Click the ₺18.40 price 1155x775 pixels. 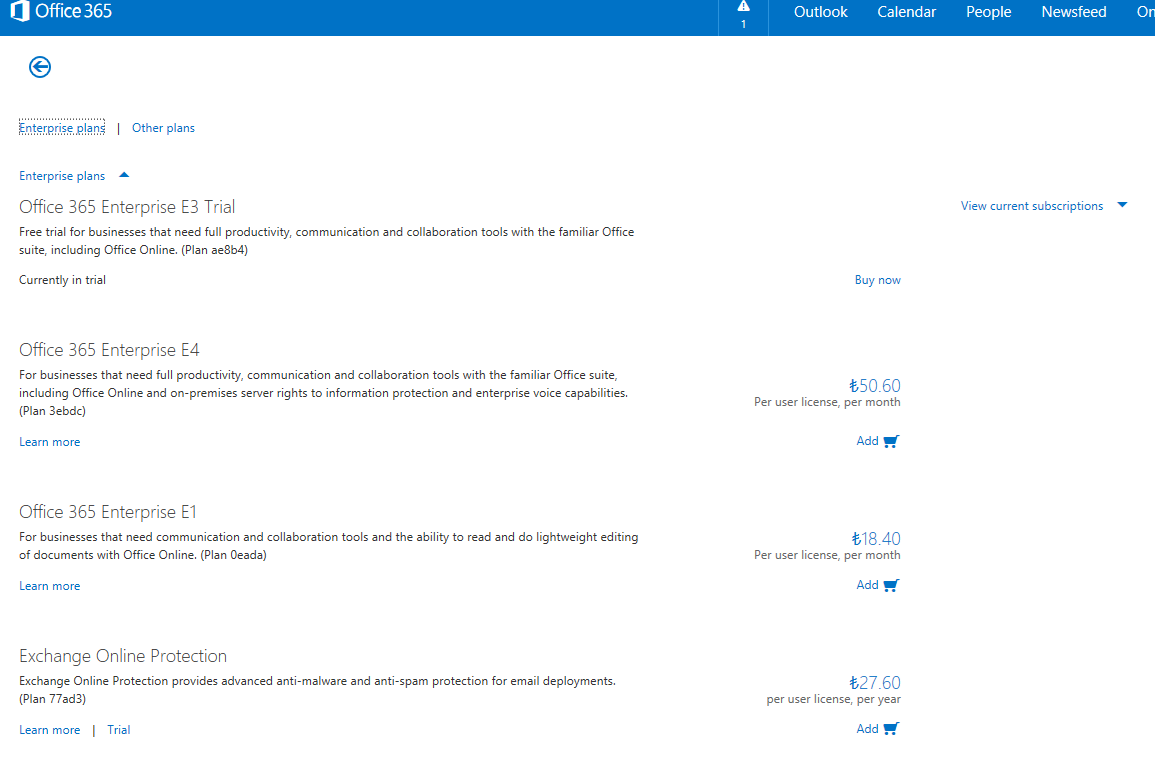click(876, 539)
